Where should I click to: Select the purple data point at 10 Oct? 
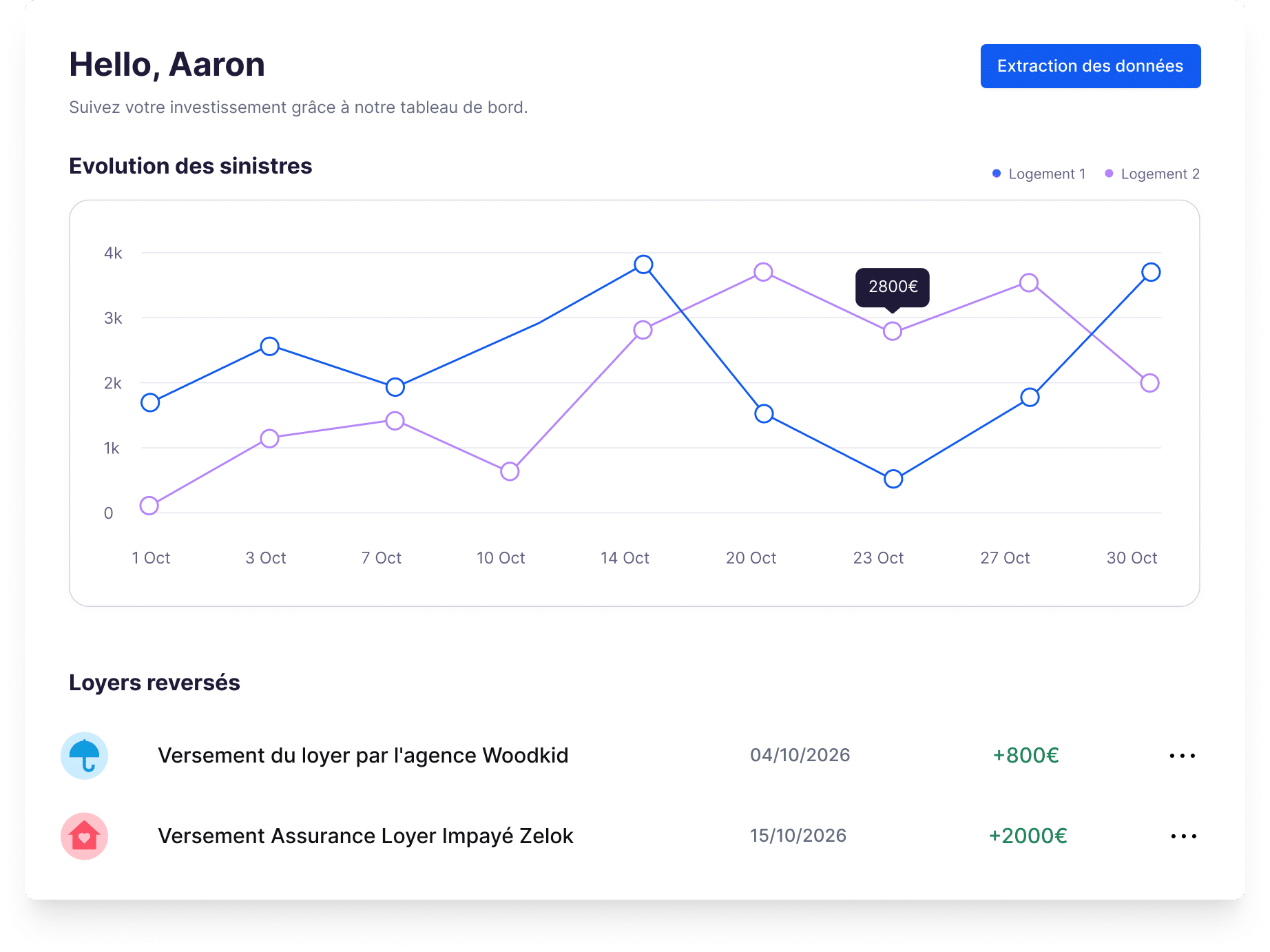(510, 471)
